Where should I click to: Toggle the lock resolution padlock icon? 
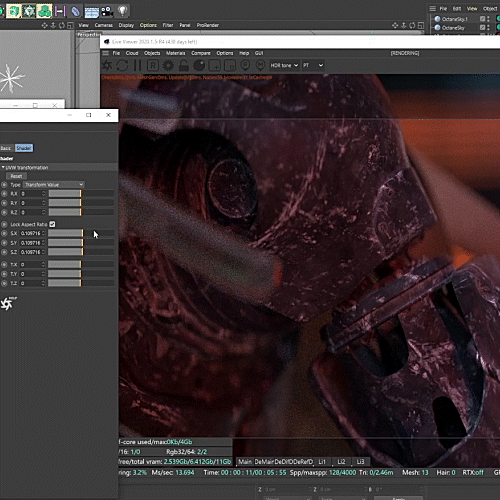(183, 65)
